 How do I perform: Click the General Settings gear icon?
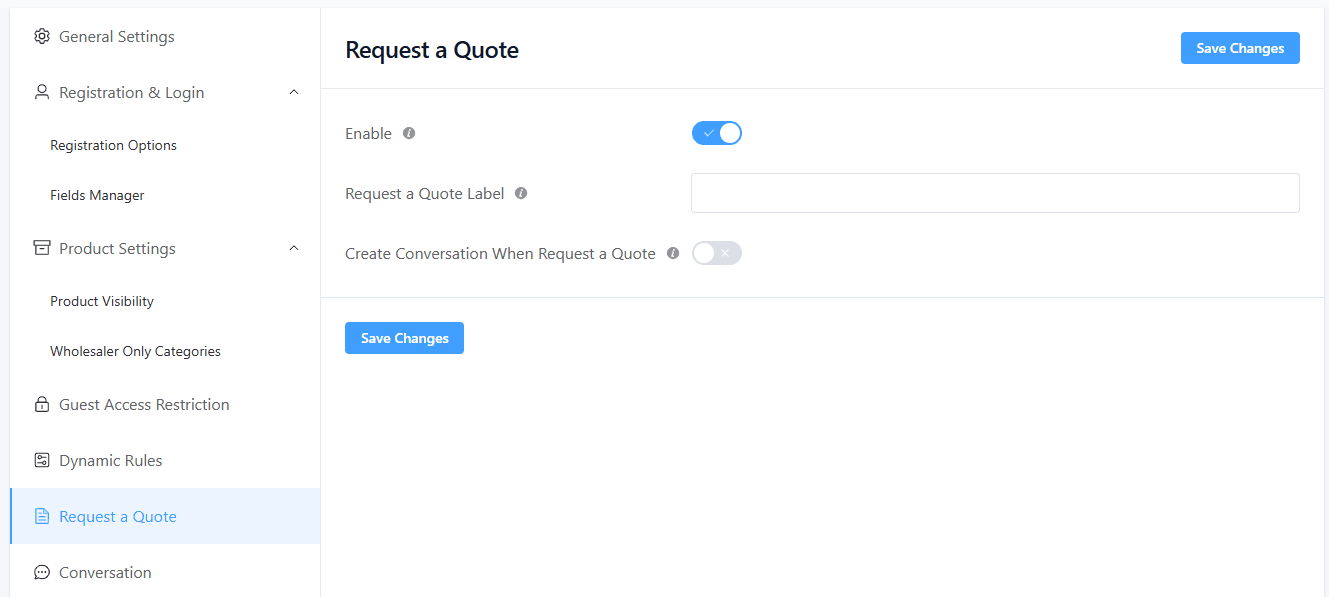[42, 37]
